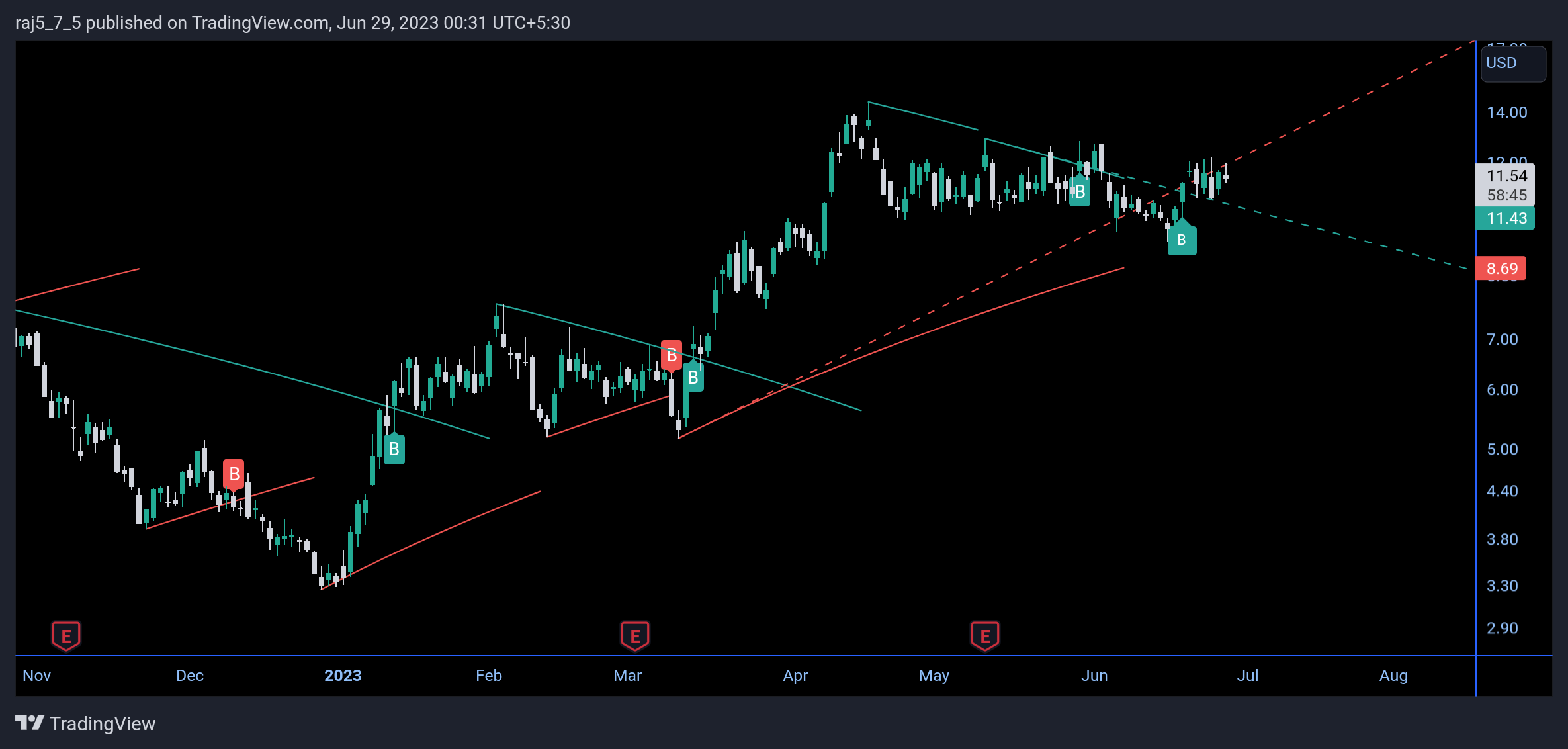
Task: Click the Feb time axis label
Action: click(x=489, y=676)
